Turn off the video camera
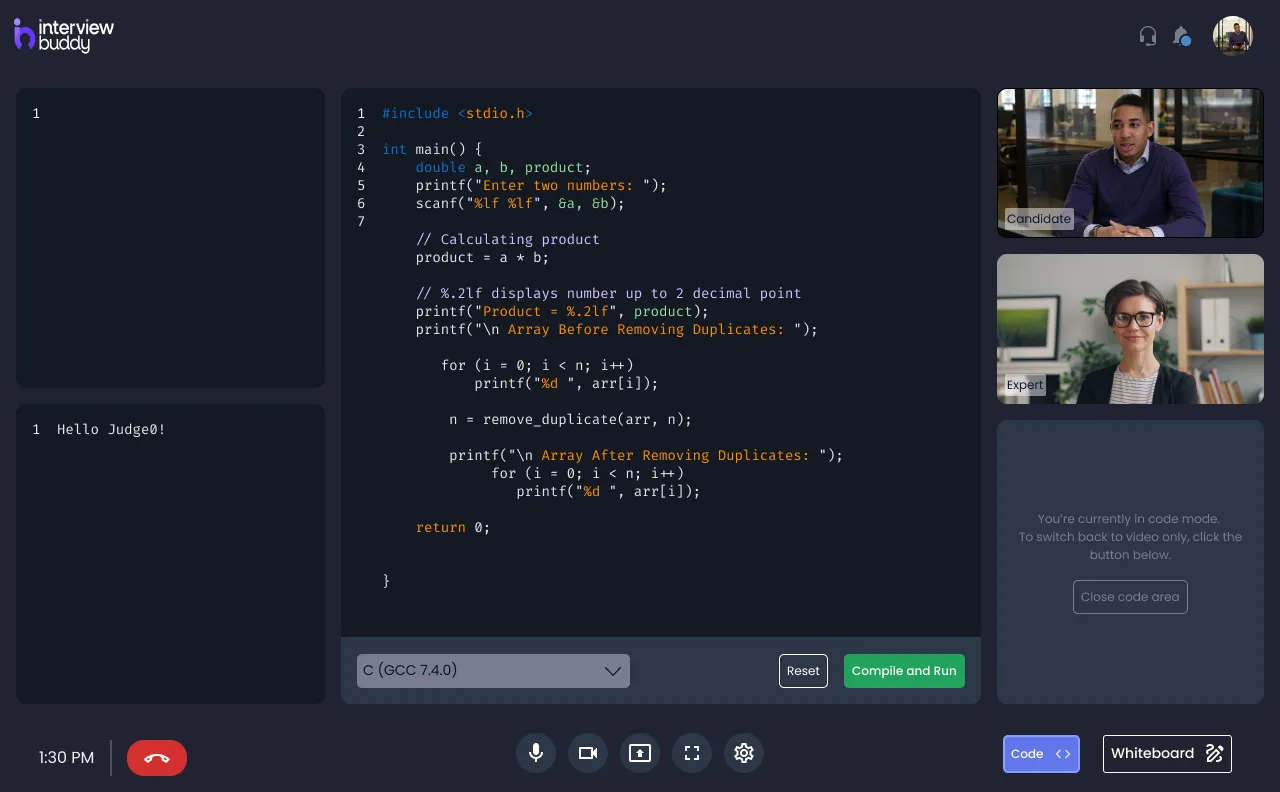 588,753
